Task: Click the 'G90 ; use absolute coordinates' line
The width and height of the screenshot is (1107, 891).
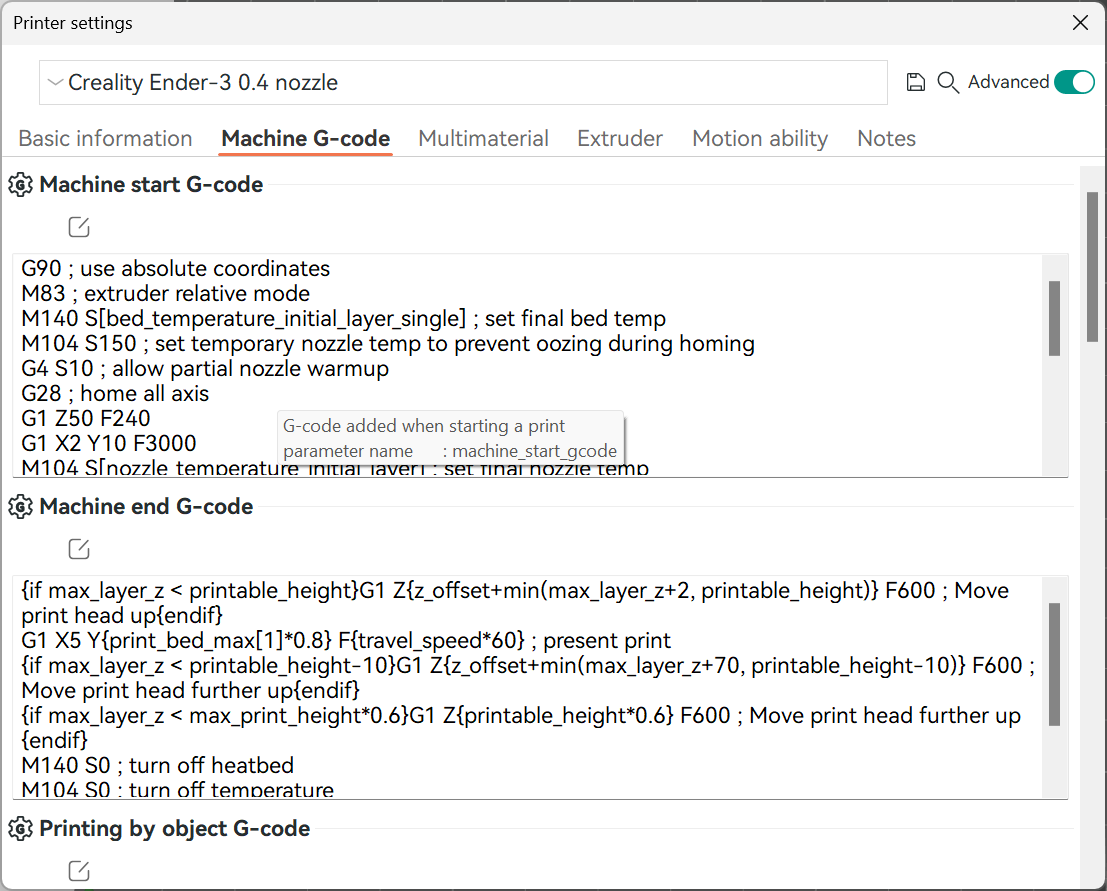Action: (176, 268)
